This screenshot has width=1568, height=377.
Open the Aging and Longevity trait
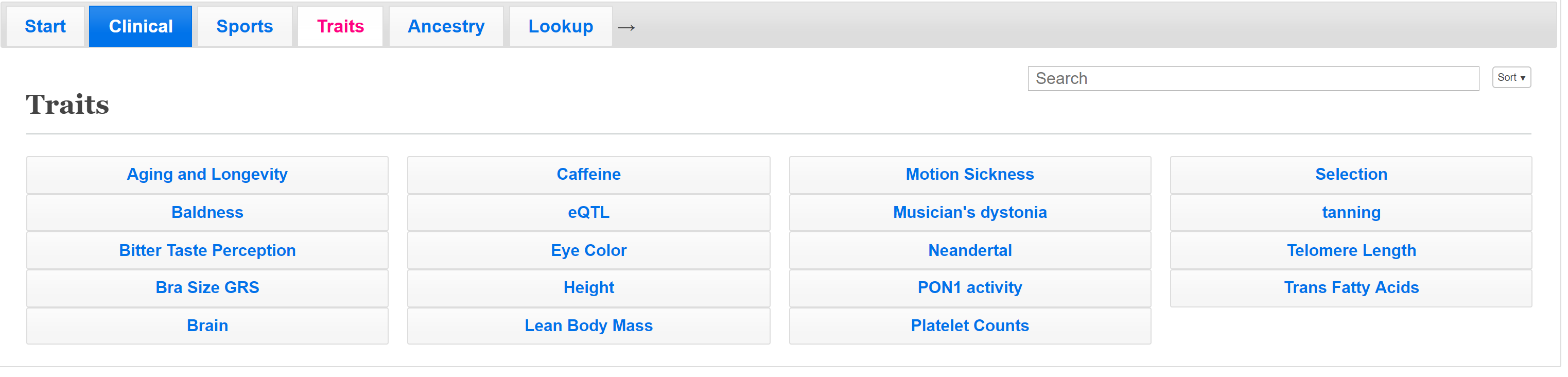pos(207,175)
